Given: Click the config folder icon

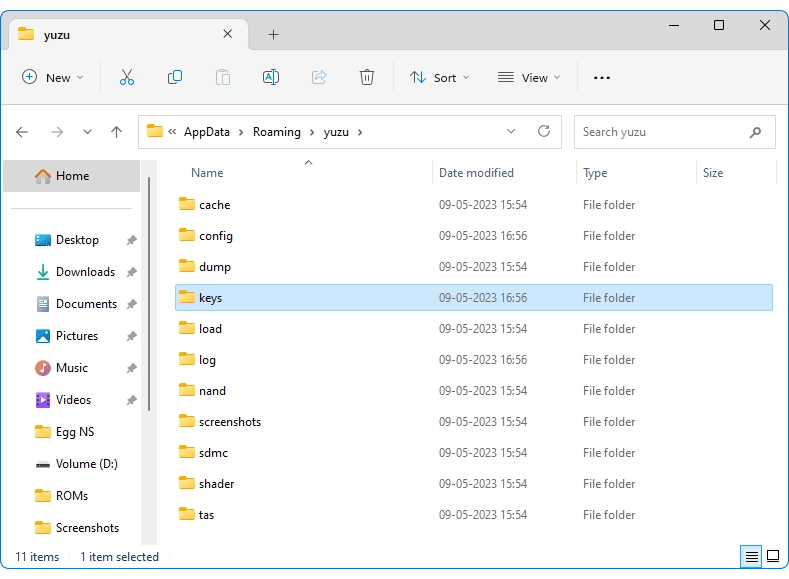Looking at the screenshot, I should pos(187,235).
